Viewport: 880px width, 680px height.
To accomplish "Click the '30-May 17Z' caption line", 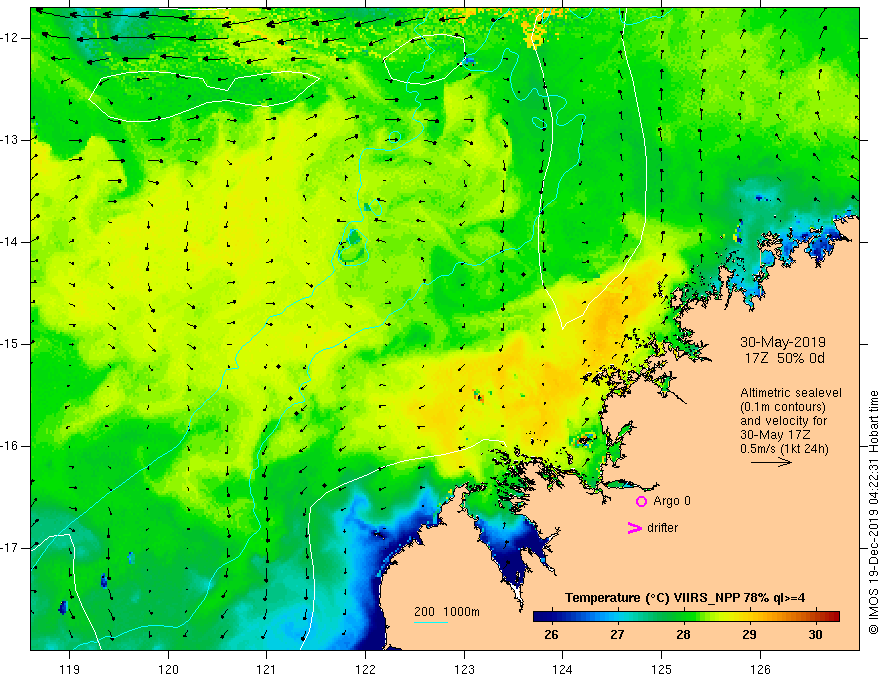I will 774,435.
